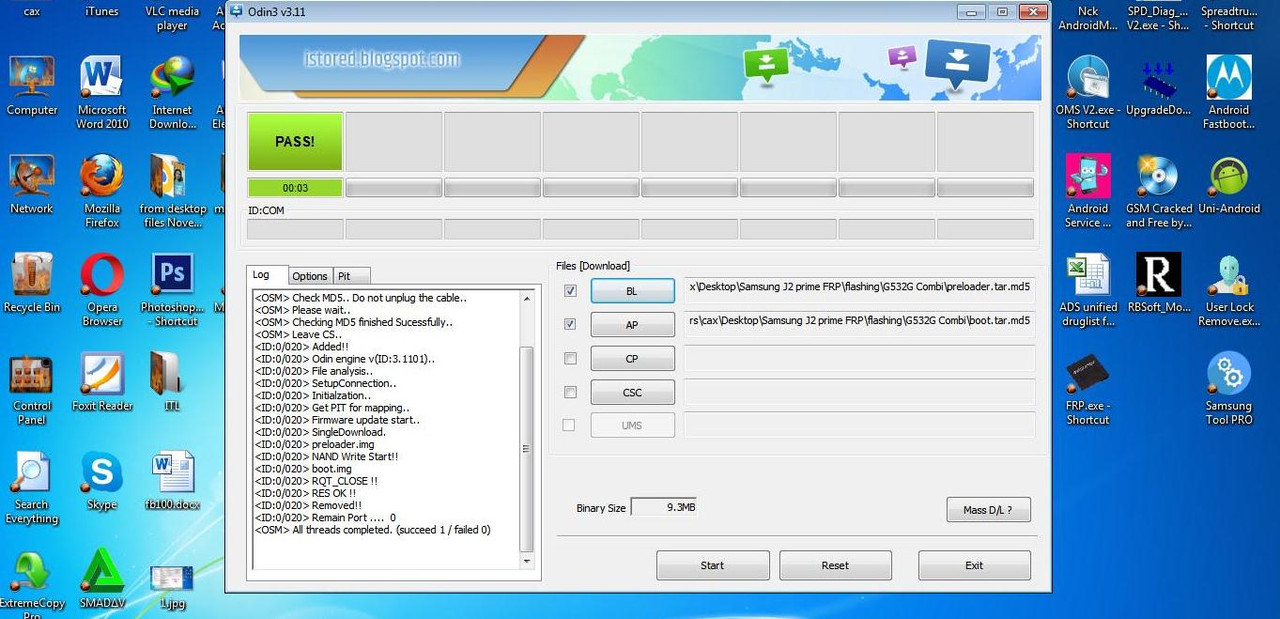Launch Mozilla Firefox from desktop
This screenshot has width=1280, height=619.
(x=102, y=190)
